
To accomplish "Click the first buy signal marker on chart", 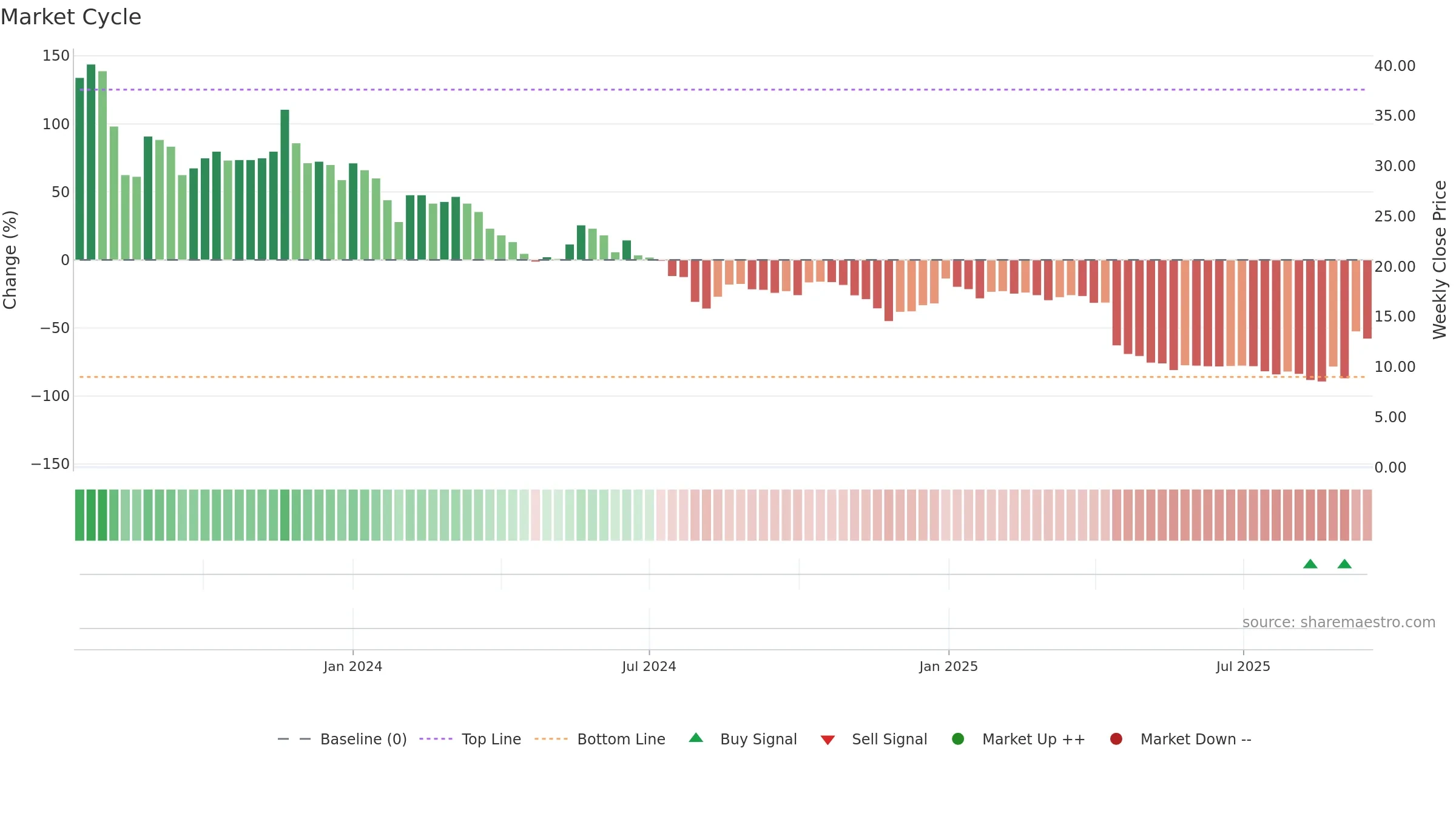I will click(x=1310, y=564).
